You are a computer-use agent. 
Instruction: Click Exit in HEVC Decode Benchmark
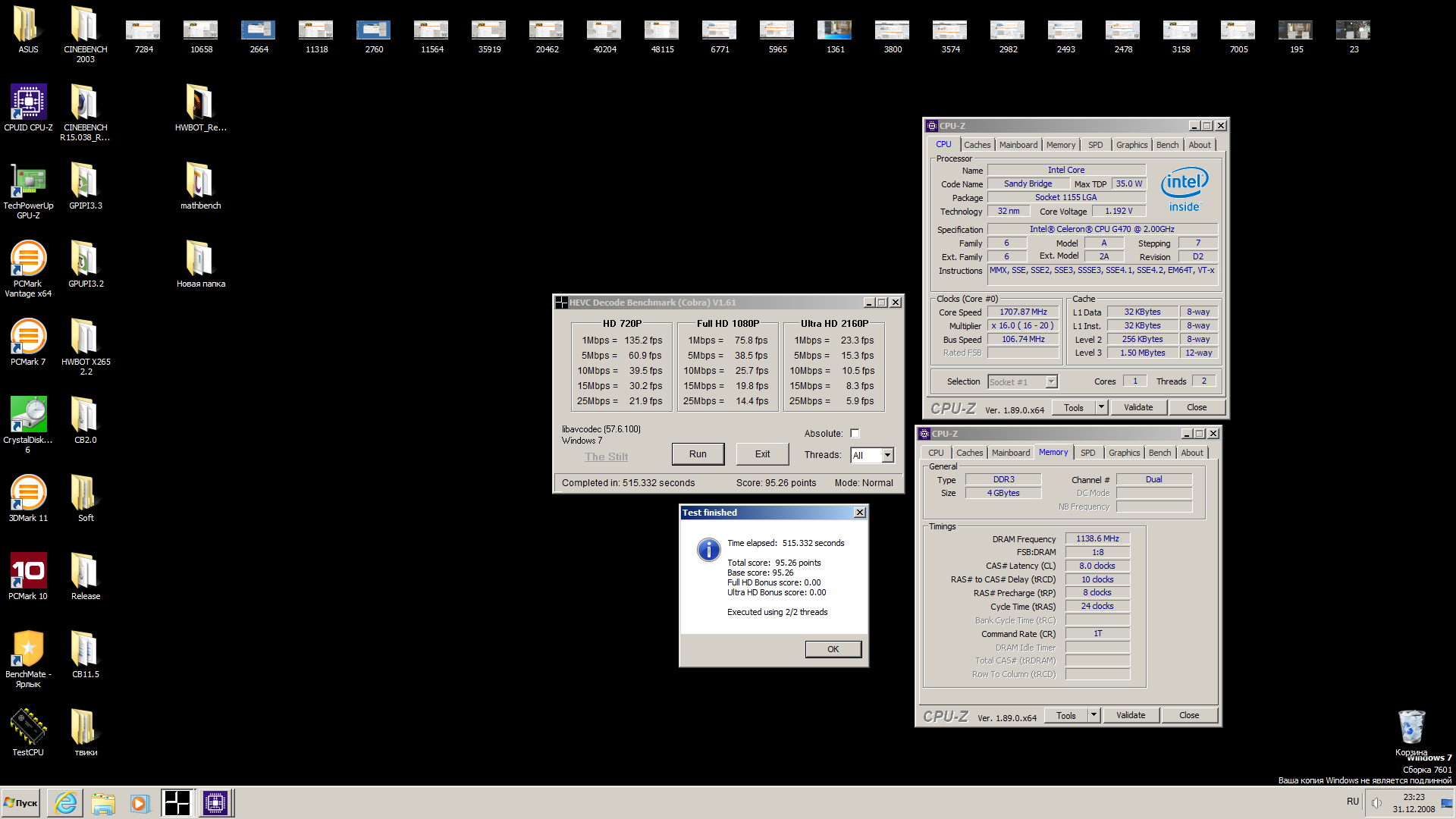click(x=762, y=454)
